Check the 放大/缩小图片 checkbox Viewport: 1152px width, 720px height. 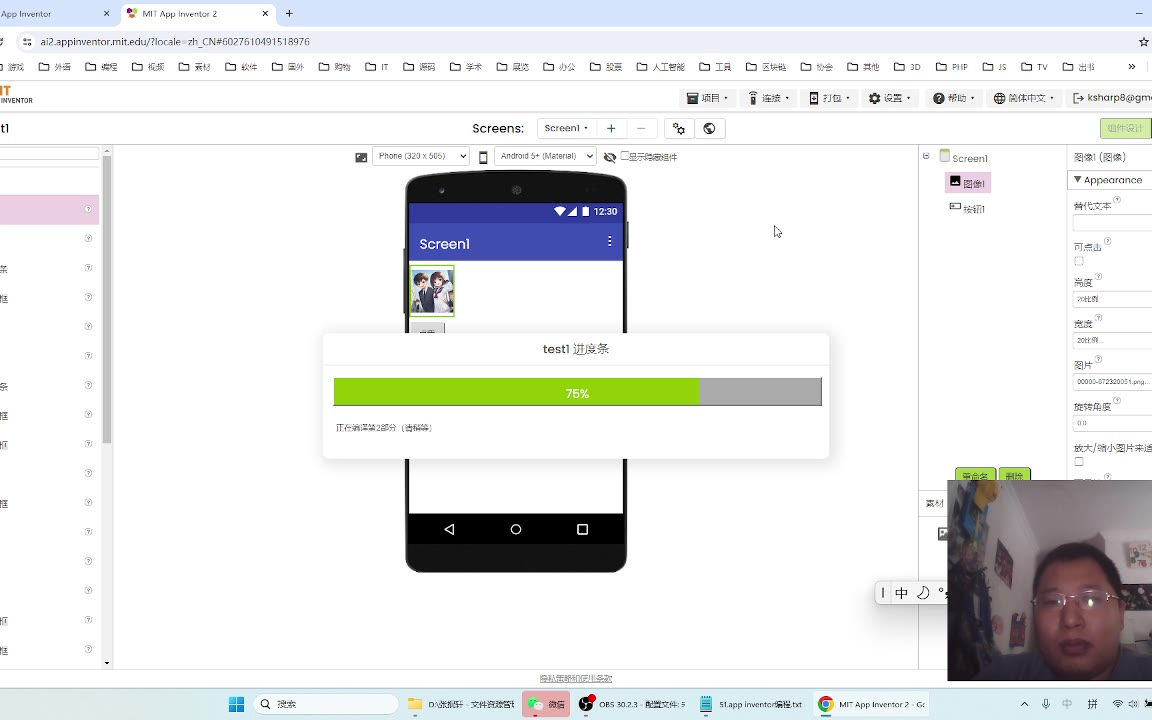pyautogui.click(x=1079, y=462)
